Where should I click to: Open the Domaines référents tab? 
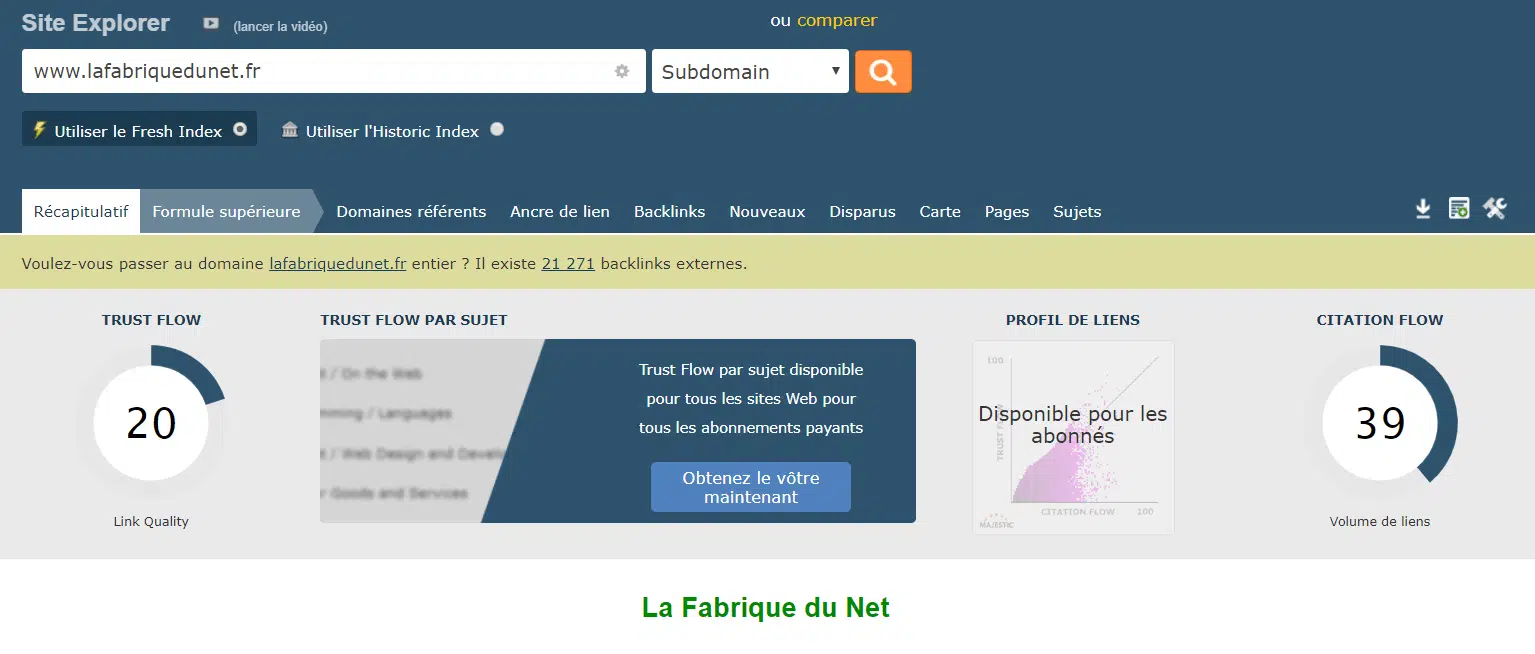[411, 211]
